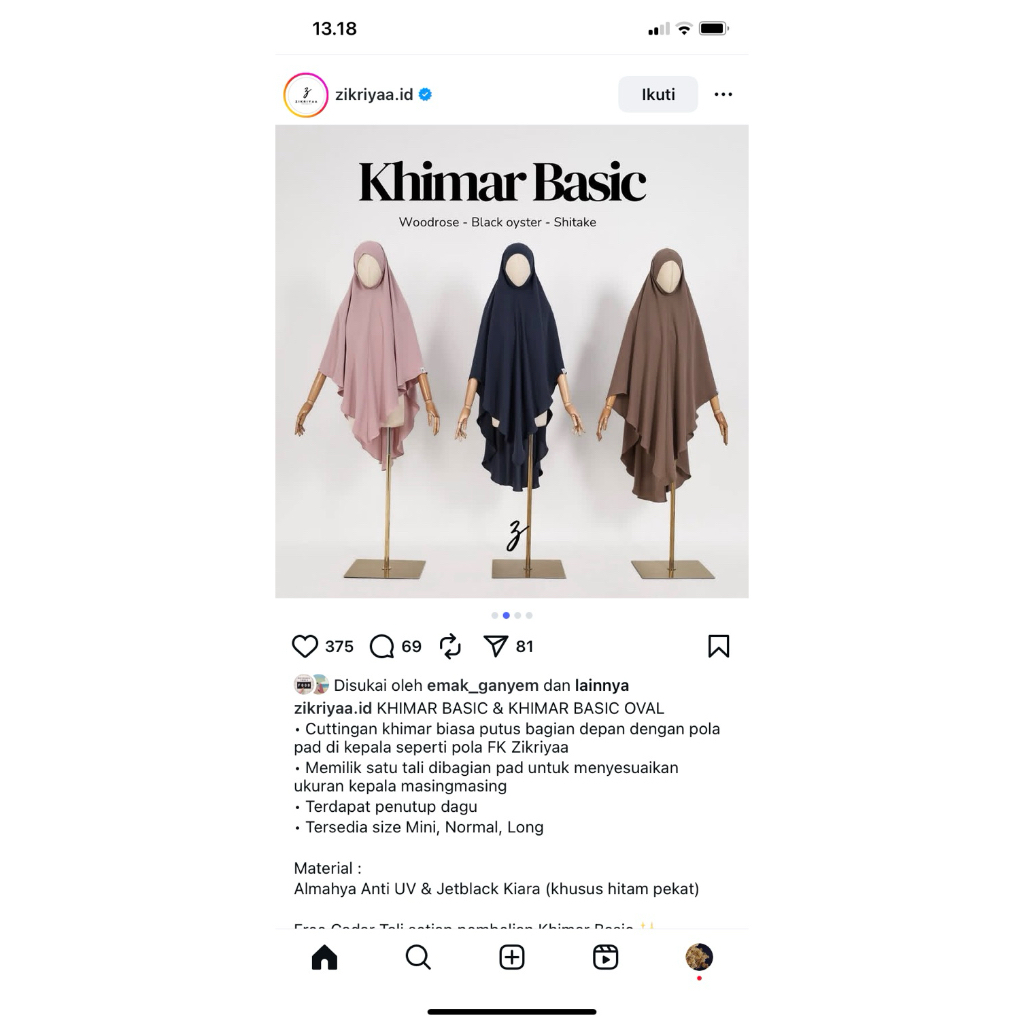
Task: Like the post with the heart icon
Action: click(304, 647)
